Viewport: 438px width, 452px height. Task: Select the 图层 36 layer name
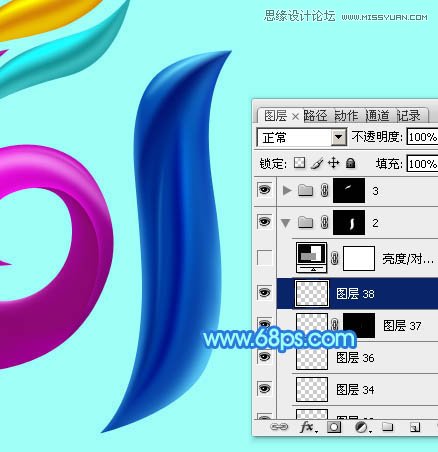click(355, 358)
